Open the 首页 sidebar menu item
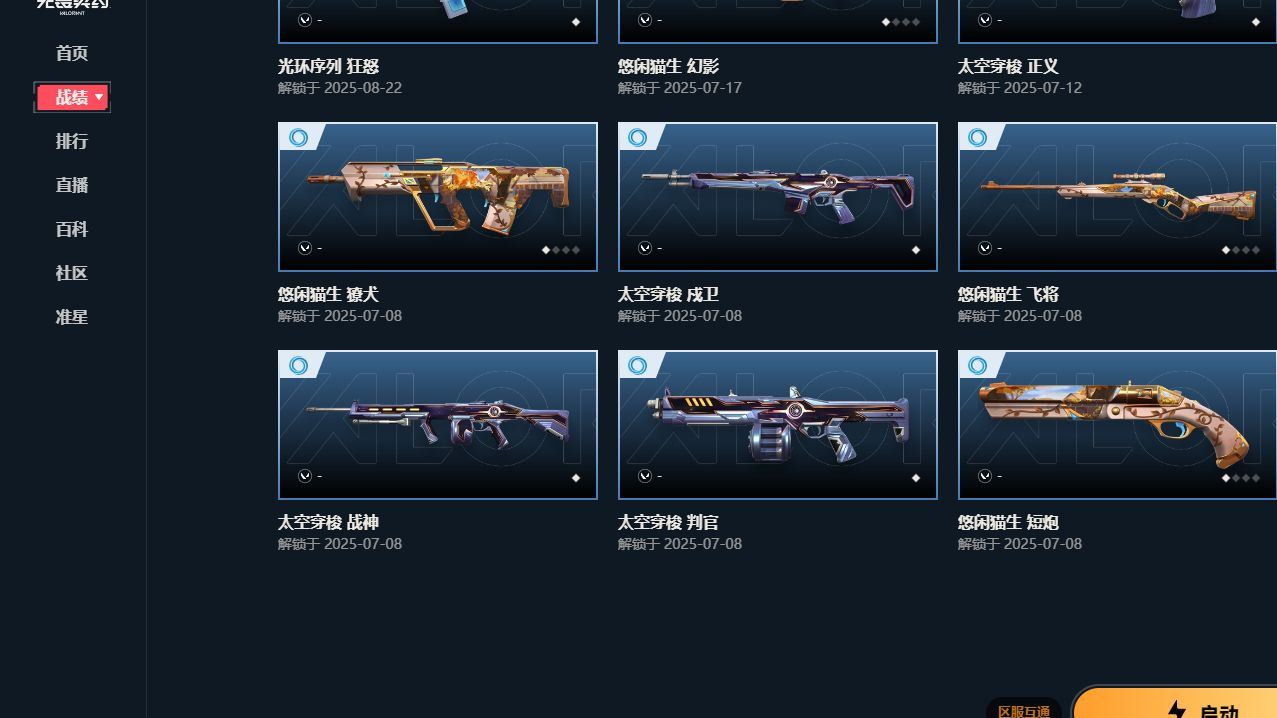This screenshot has height=718, width=1277. coord(72,53)
